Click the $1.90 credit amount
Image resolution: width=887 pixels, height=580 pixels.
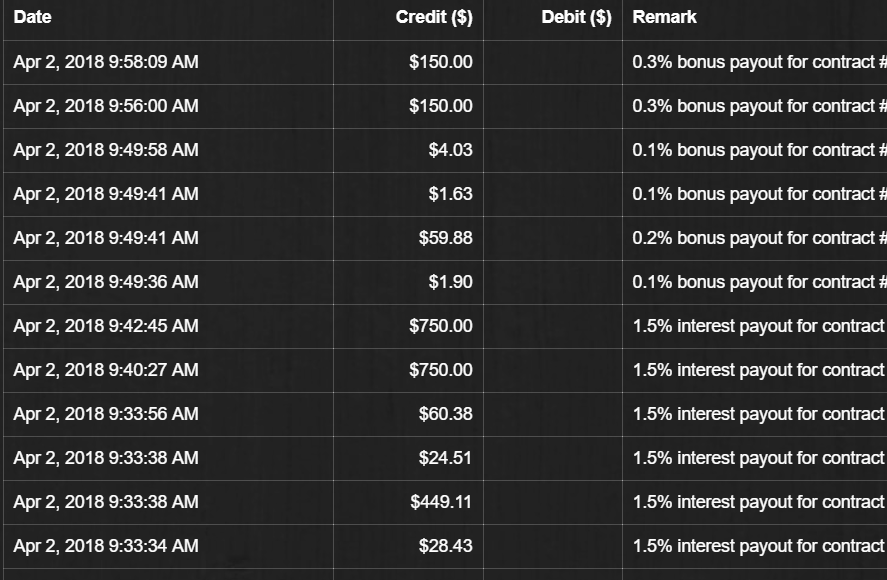point(450,282)
